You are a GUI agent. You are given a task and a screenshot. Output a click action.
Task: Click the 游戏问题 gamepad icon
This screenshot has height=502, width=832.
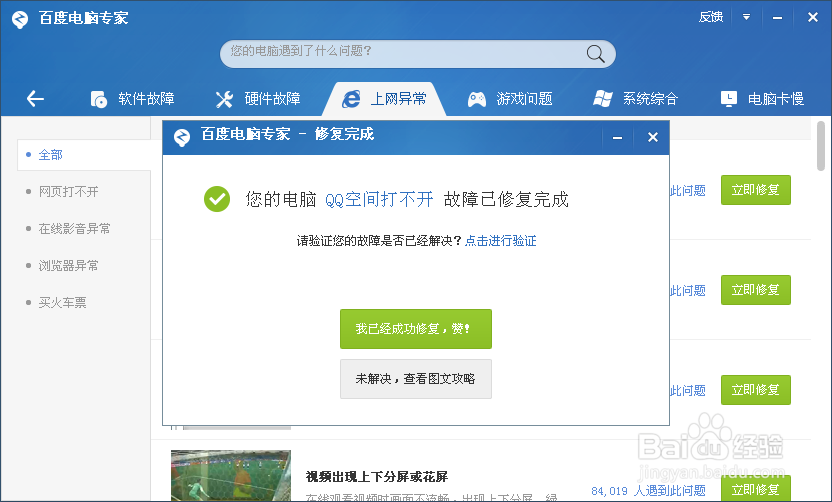(476, 99)
